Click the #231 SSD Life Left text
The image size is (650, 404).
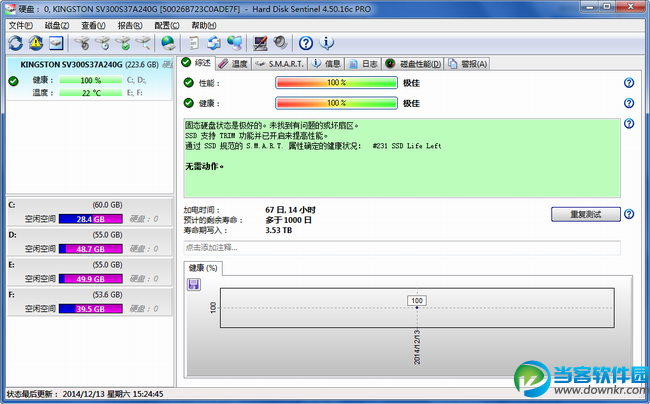[407, 146]
